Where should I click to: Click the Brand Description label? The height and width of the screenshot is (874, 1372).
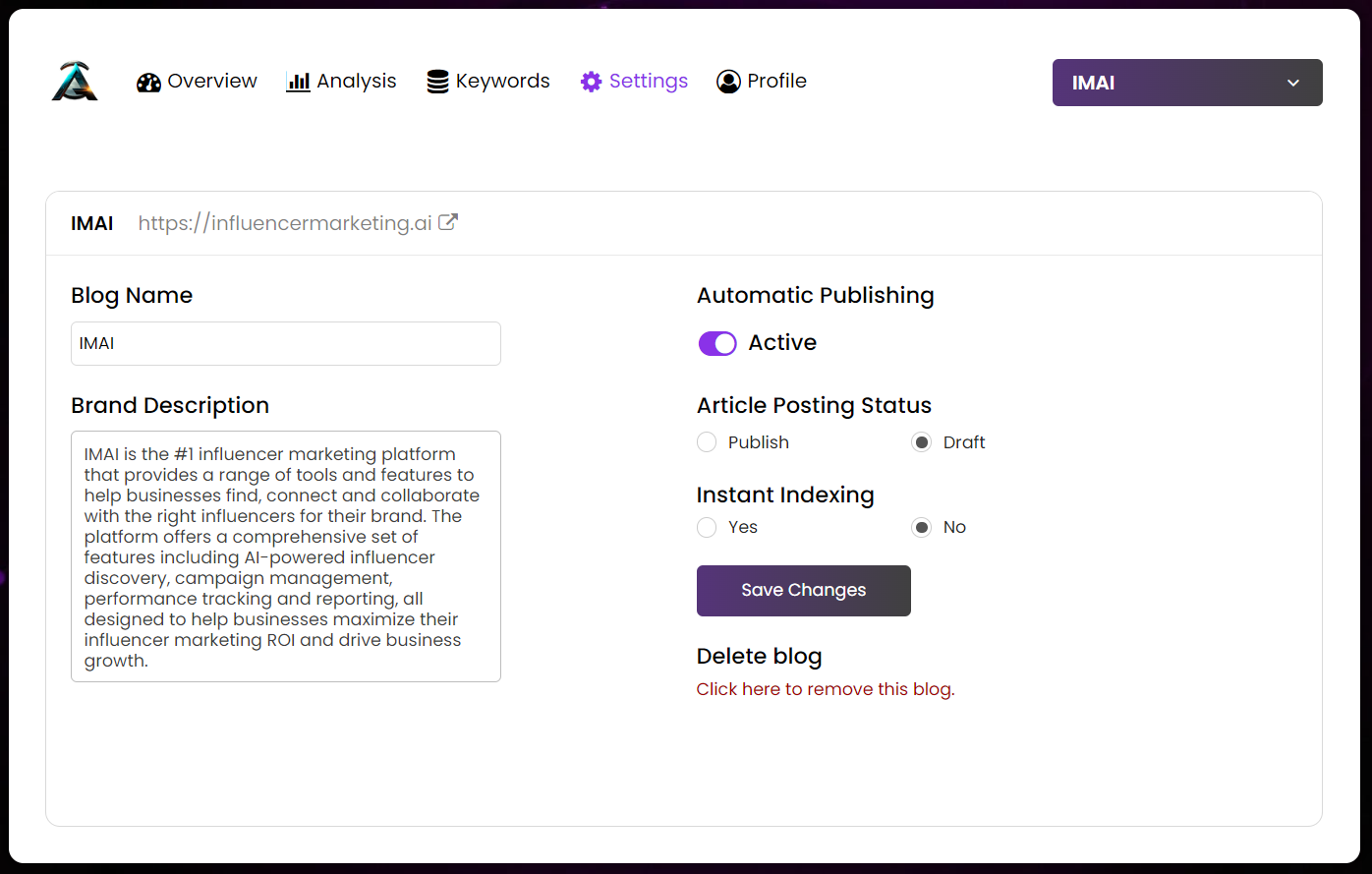(x=170, y=405)
